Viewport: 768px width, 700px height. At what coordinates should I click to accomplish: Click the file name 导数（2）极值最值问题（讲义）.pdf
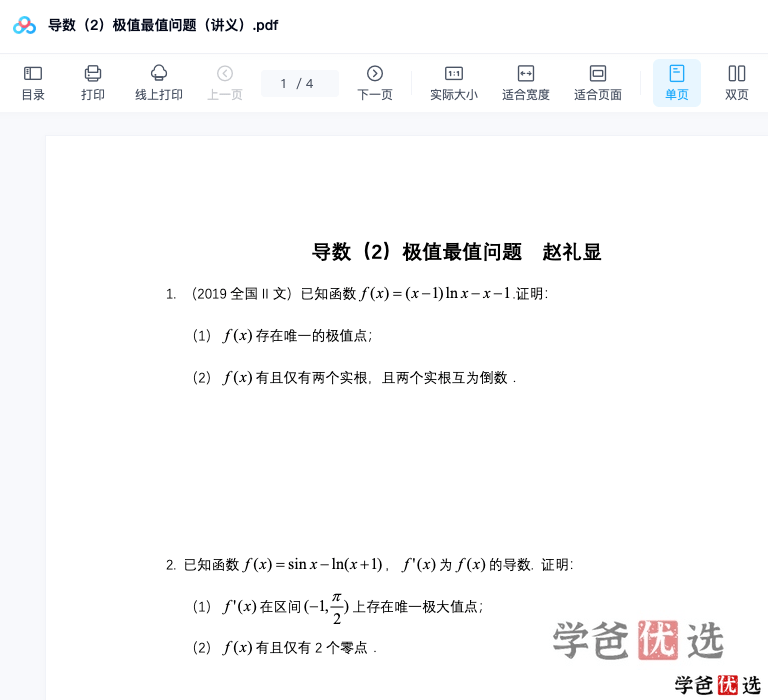coord(163,25)
